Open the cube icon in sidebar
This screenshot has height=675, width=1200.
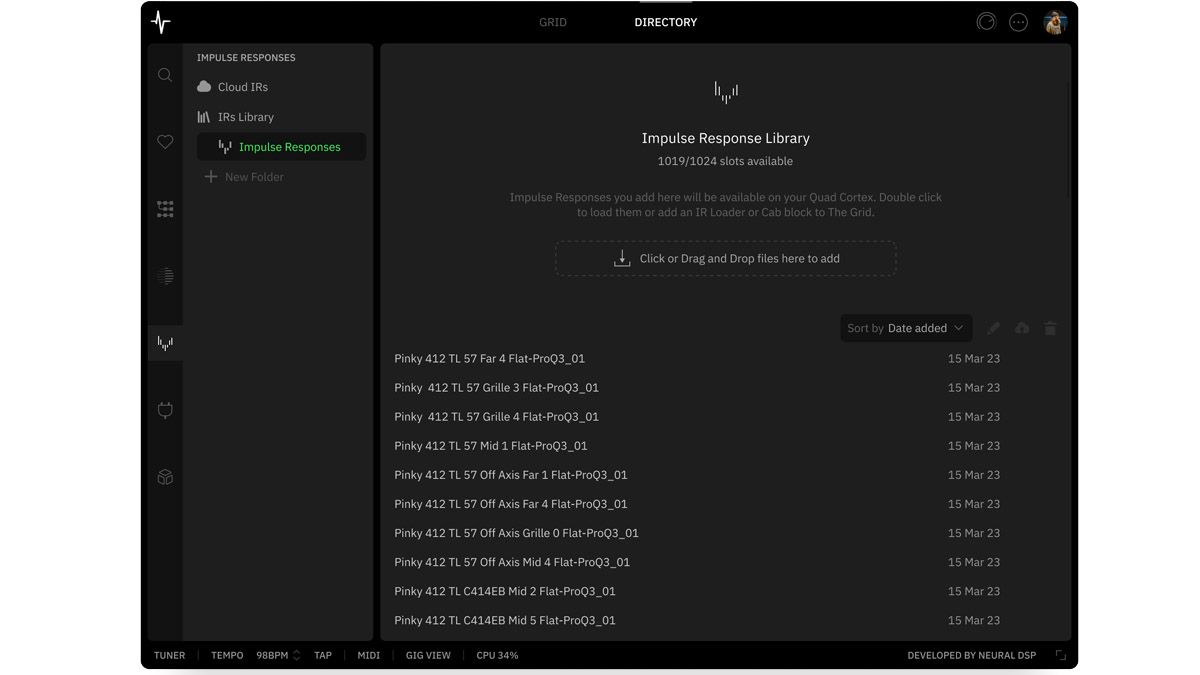coord(165,477)
